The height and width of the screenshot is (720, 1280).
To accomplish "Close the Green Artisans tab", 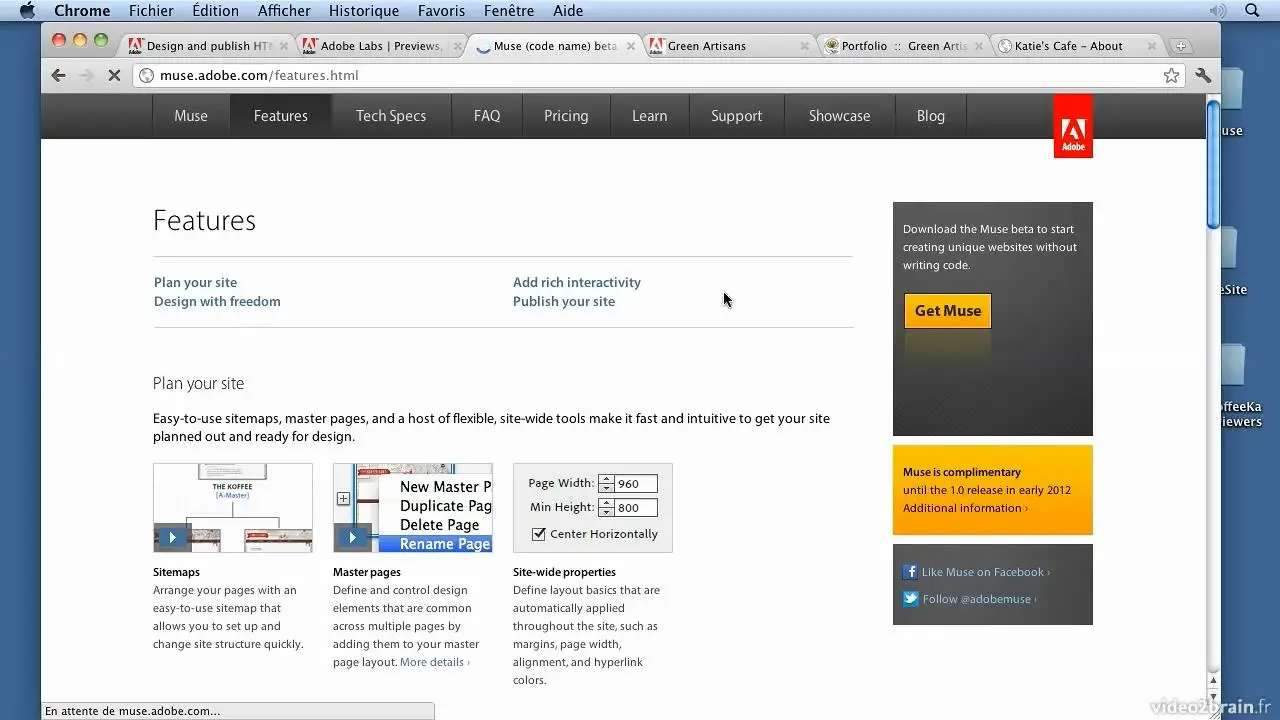I will point(805,46).
